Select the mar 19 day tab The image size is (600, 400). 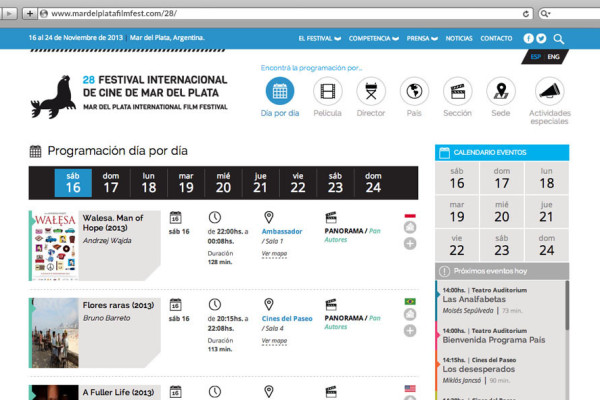coord(186,183)
